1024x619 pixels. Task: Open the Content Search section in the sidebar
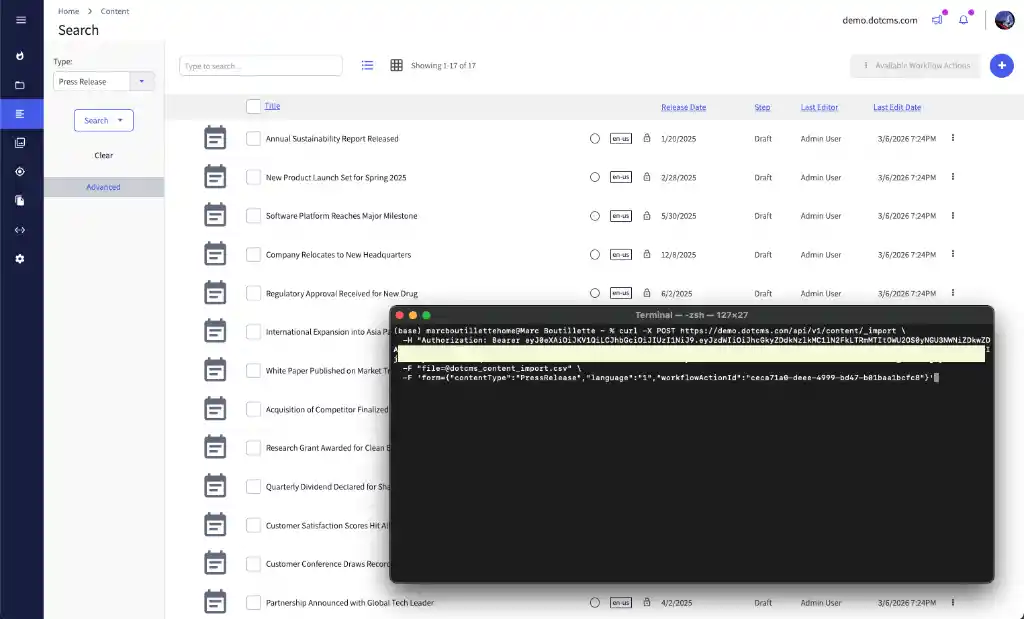tap(21, 114)
